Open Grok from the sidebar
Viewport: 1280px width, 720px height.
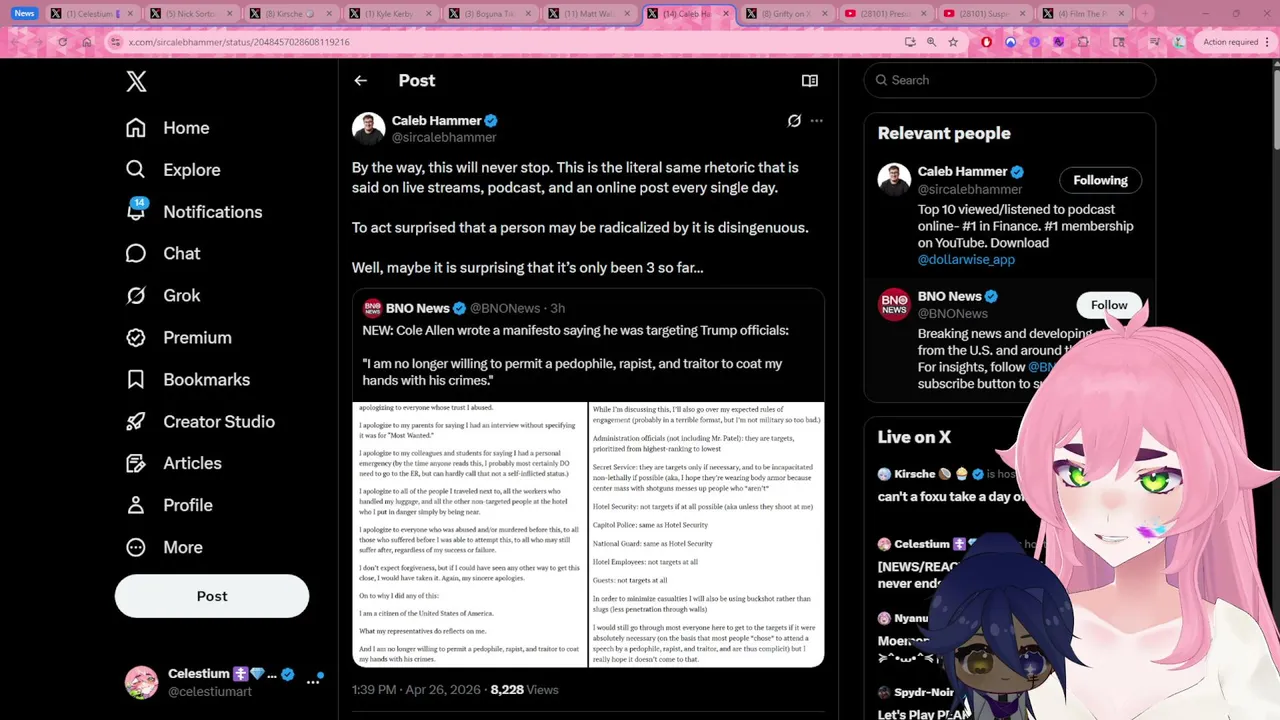tap(163, 296)
